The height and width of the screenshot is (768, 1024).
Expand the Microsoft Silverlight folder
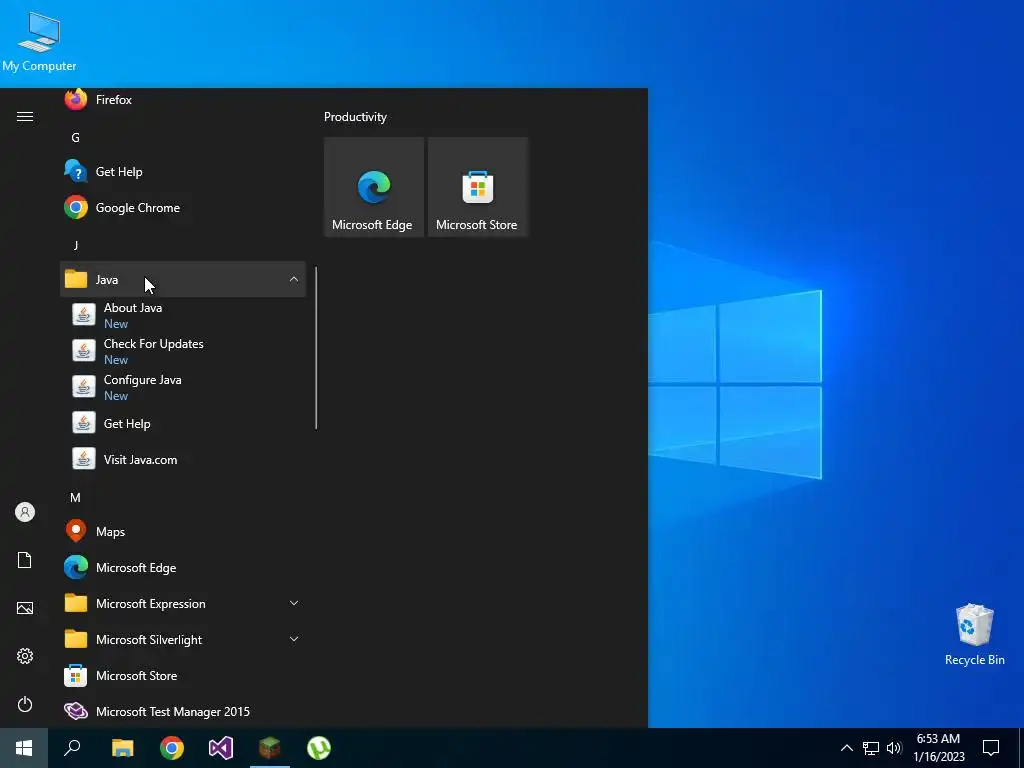pos(183,639)
